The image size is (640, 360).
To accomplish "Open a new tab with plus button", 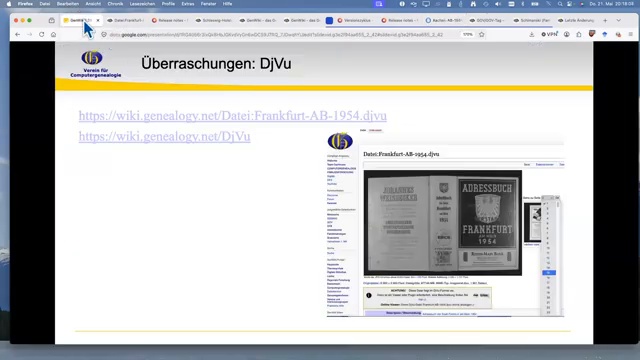I will coord(605,20).
